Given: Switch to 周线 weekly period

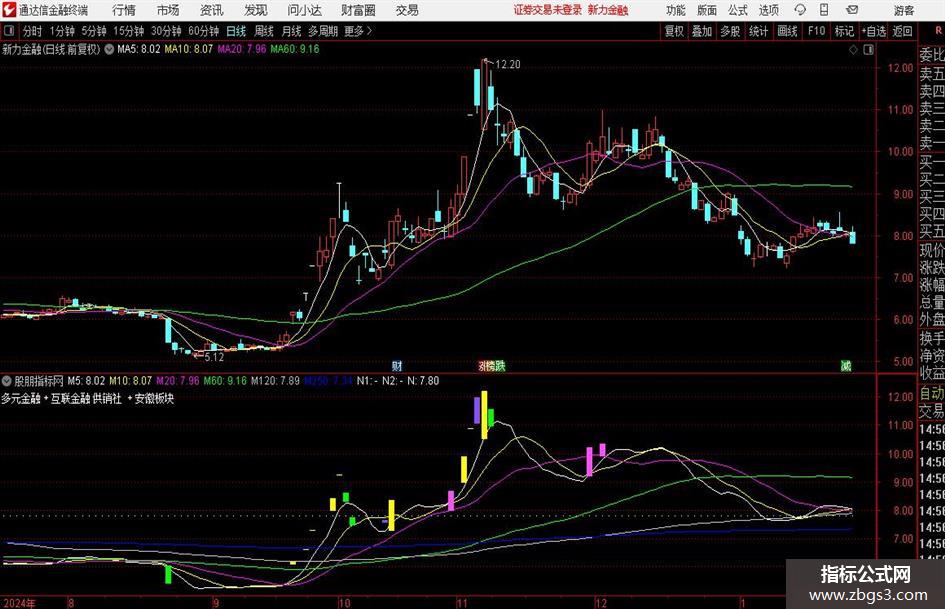Looking at the screenshot, I should click(x=263, y=31).
